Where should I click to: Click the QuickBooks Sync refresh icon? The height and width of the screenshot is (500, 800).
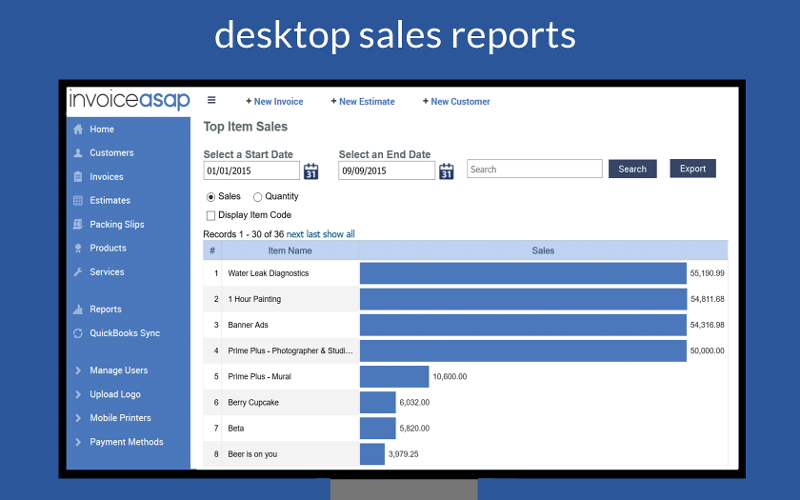(78, 334)
